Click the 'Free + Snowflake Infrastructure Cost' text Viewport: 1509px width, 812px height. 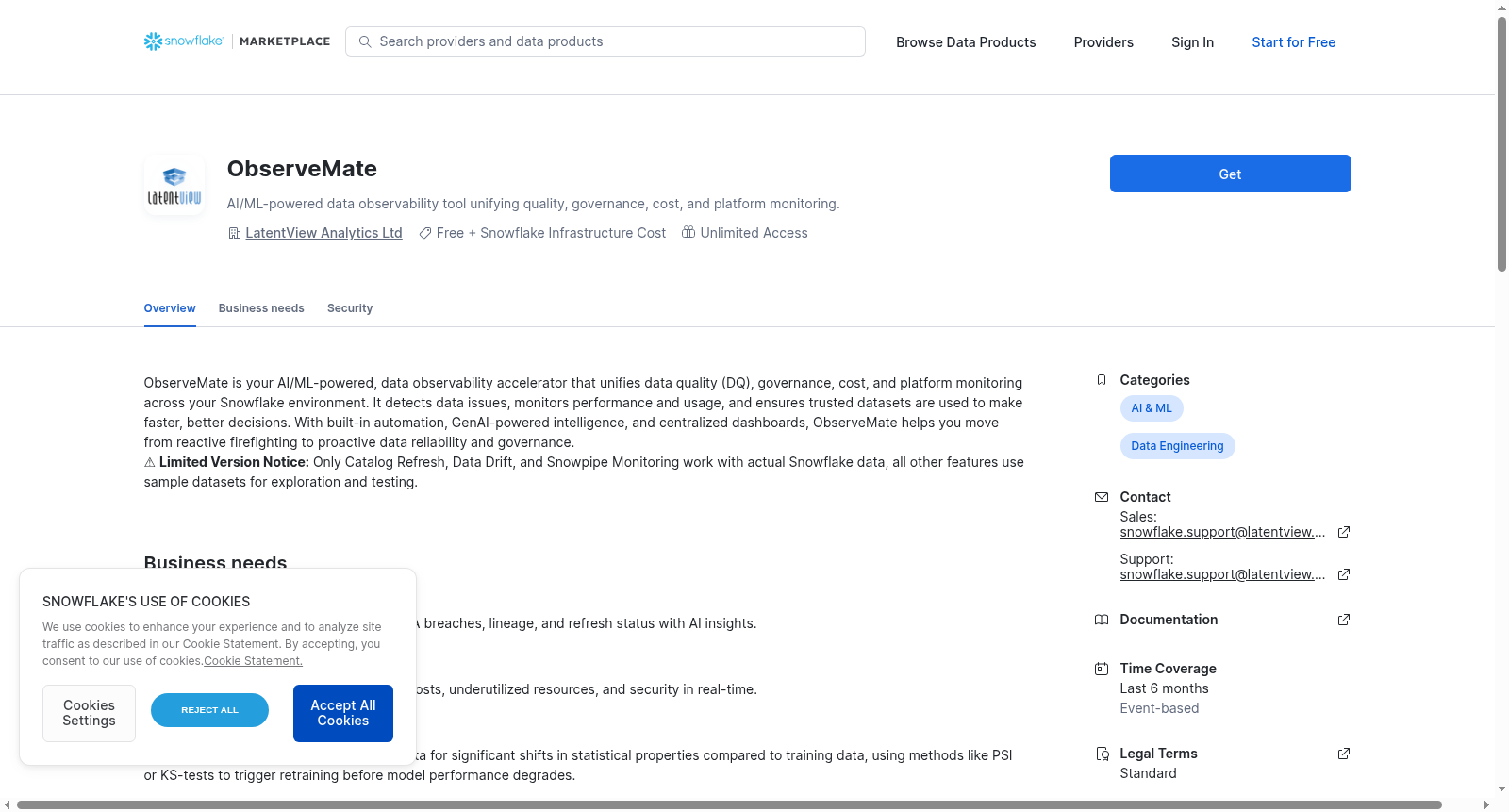[551, 233]
